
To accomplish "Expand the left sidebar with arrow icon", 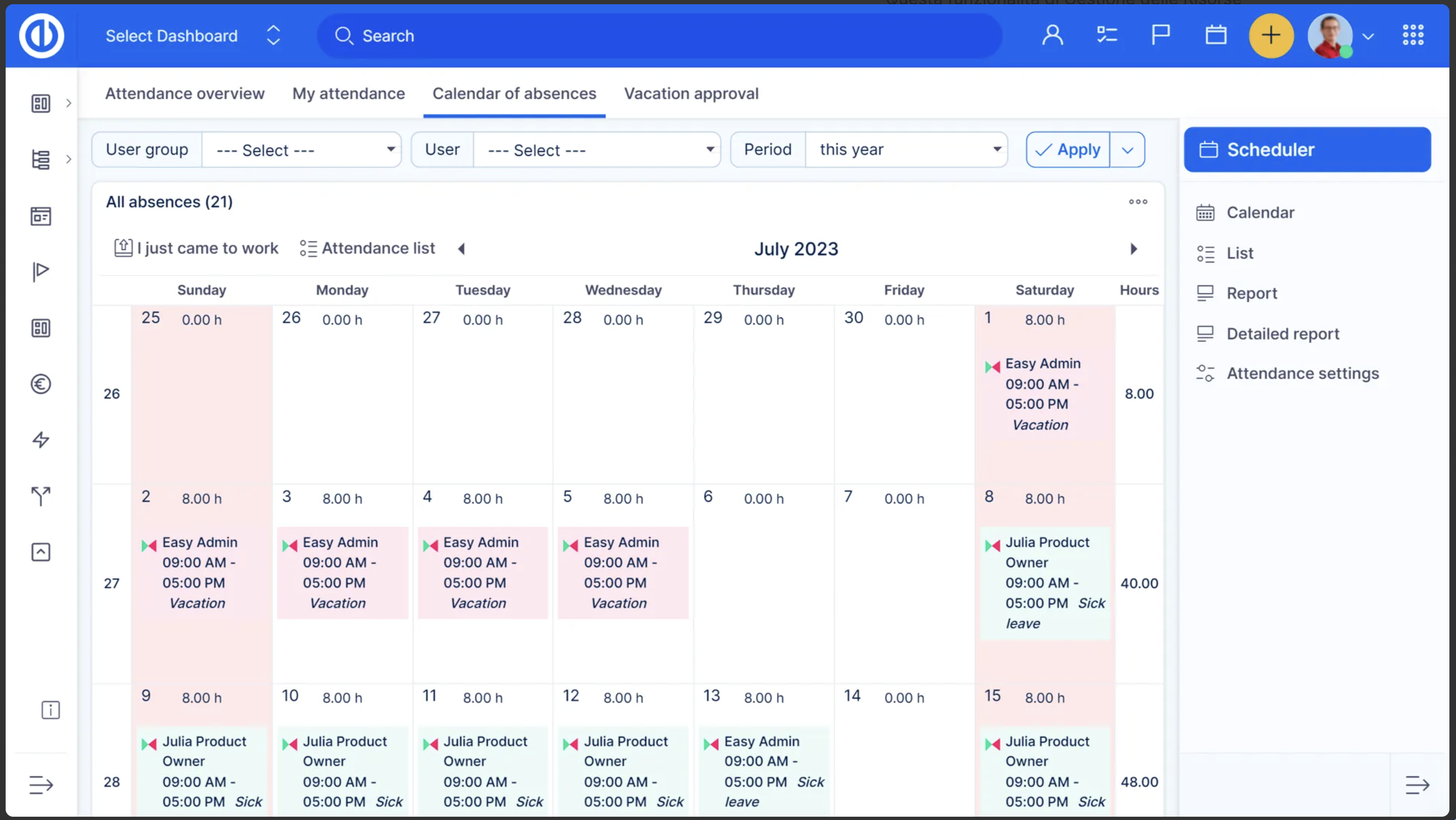I will pos(40,784).
